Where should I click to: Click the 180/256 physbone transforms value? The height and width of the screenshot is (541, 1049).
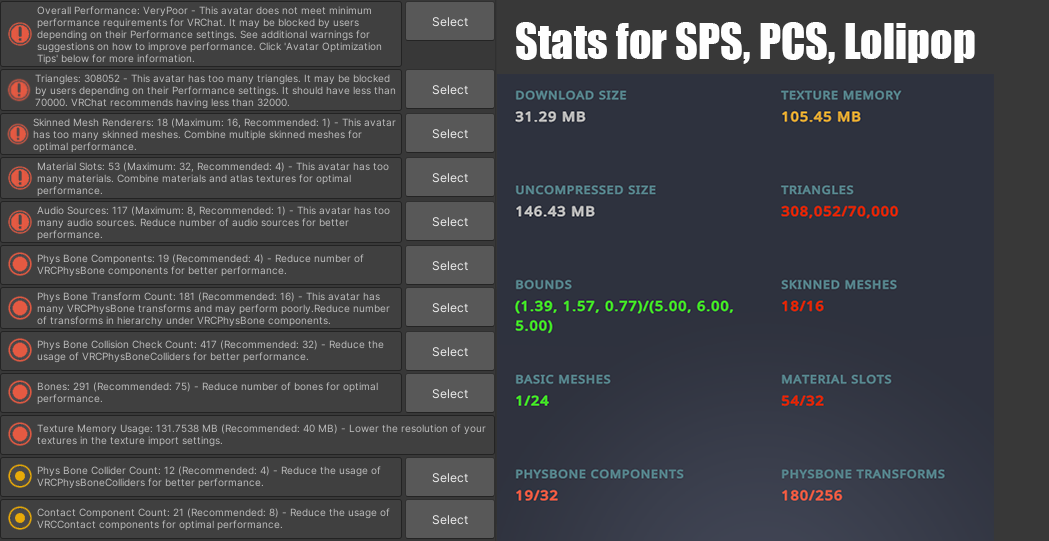[x=812, y=496]
